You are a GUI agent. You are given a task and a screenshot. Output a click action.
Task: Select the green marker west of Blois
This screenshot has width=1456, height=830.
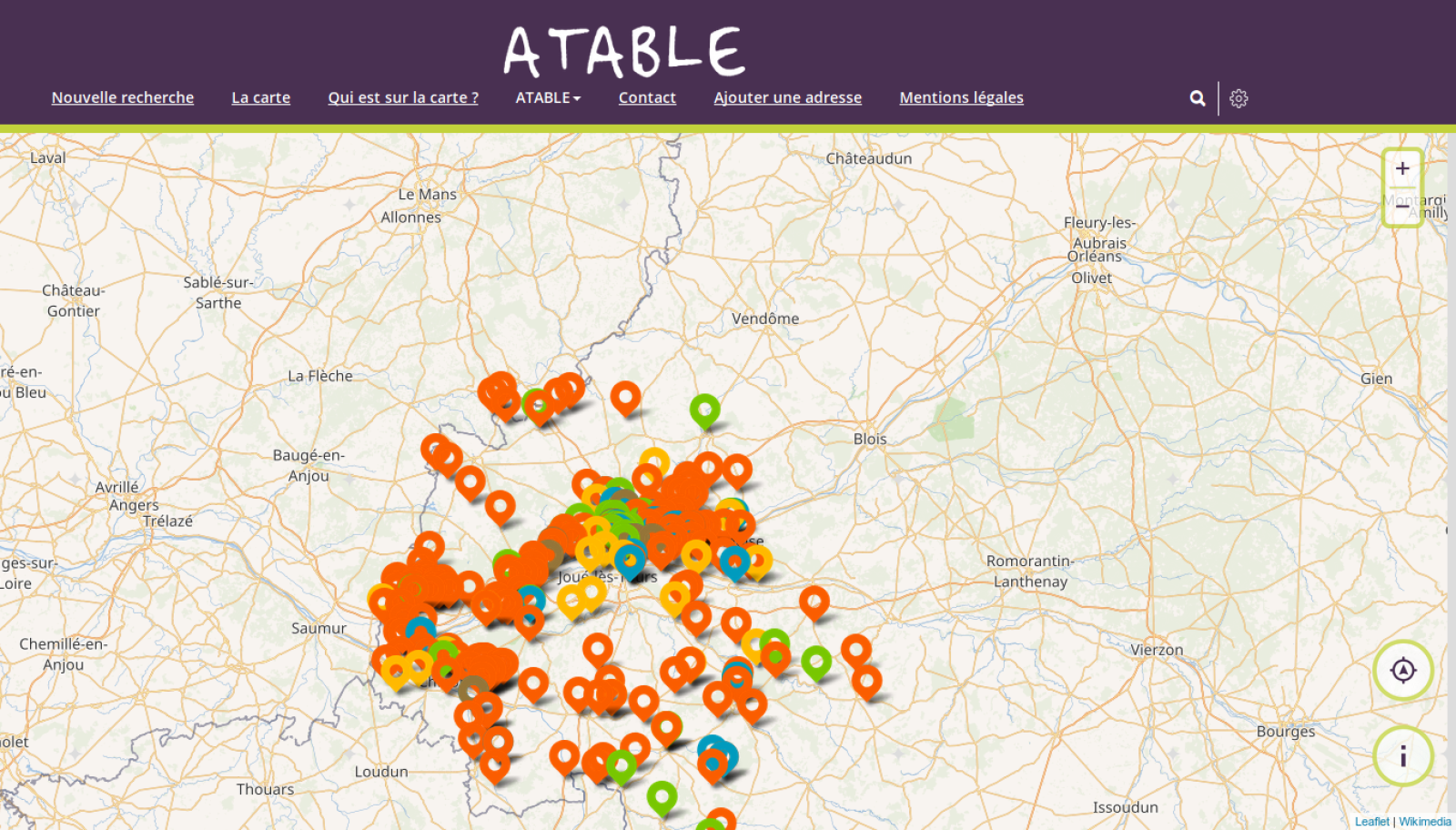tap(704, 409)
